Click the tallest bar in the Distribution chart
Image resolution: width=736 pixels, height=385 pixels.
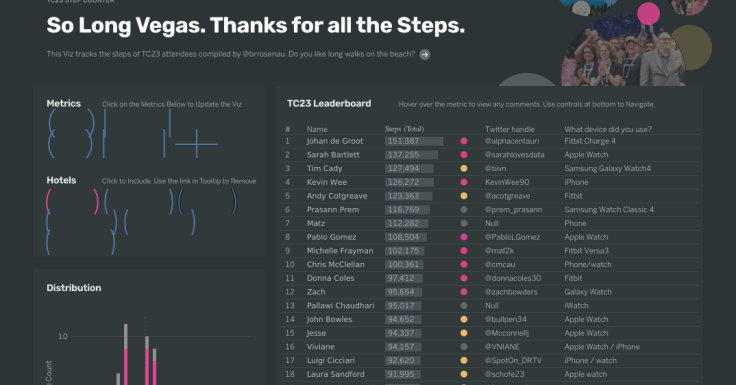click(x=126, y=354)
